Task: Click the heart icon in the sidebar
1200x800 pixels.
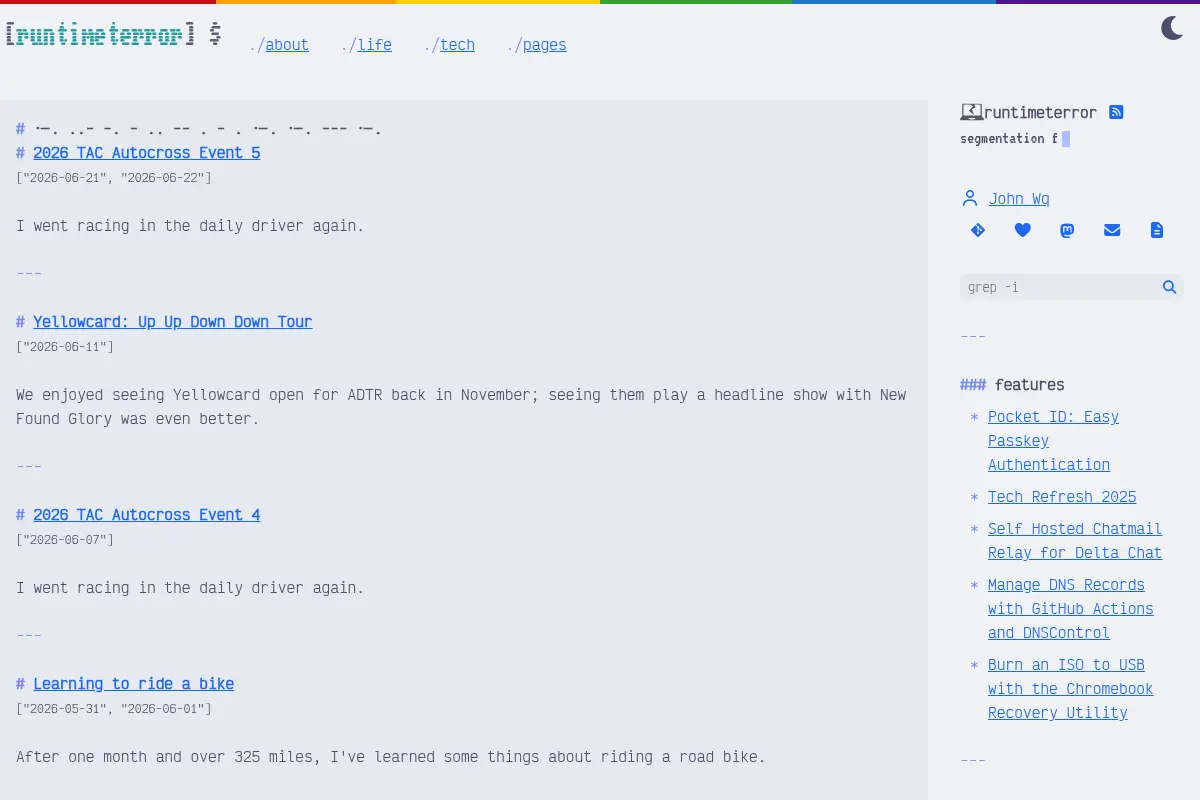Action: [1022, 230]
